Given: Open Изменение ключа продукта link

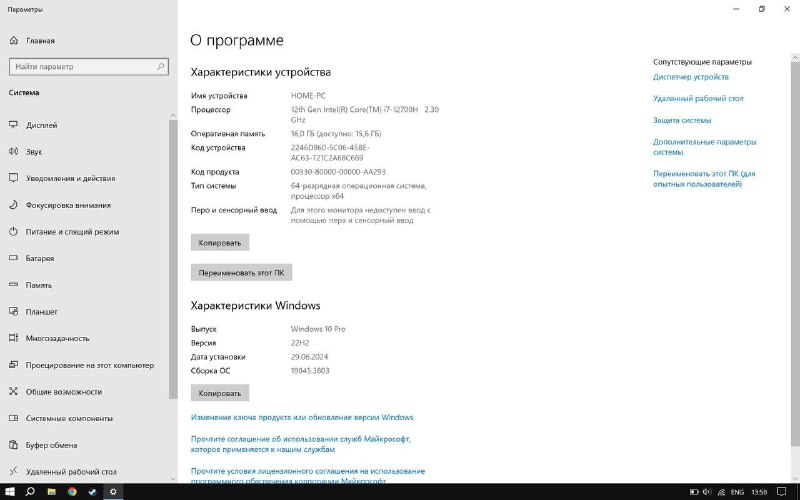Looking at the screenshot, I should point(302,417).
